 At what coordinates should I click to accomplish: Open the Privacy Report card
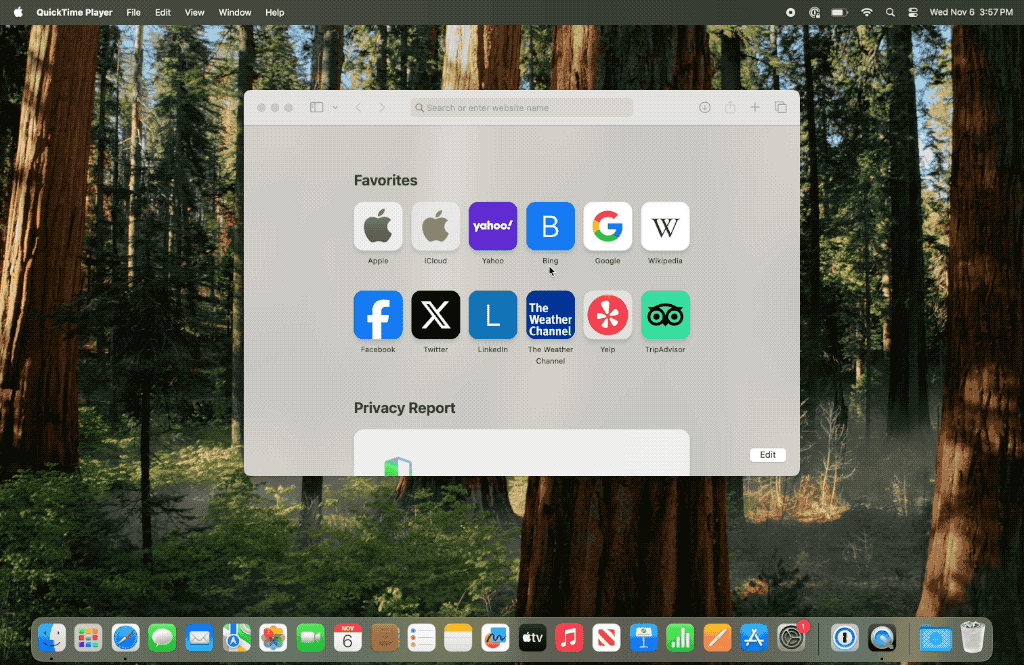tap(522, 453)
